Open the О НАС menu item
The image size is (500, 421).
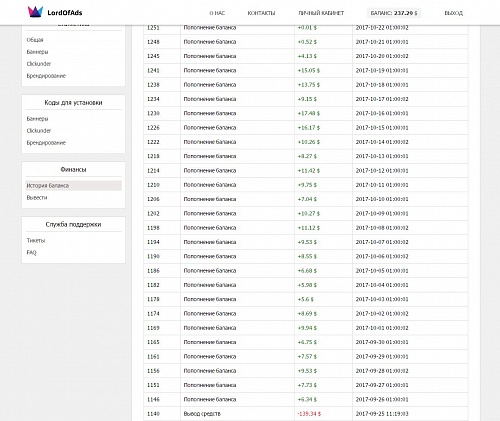[217, 13]
